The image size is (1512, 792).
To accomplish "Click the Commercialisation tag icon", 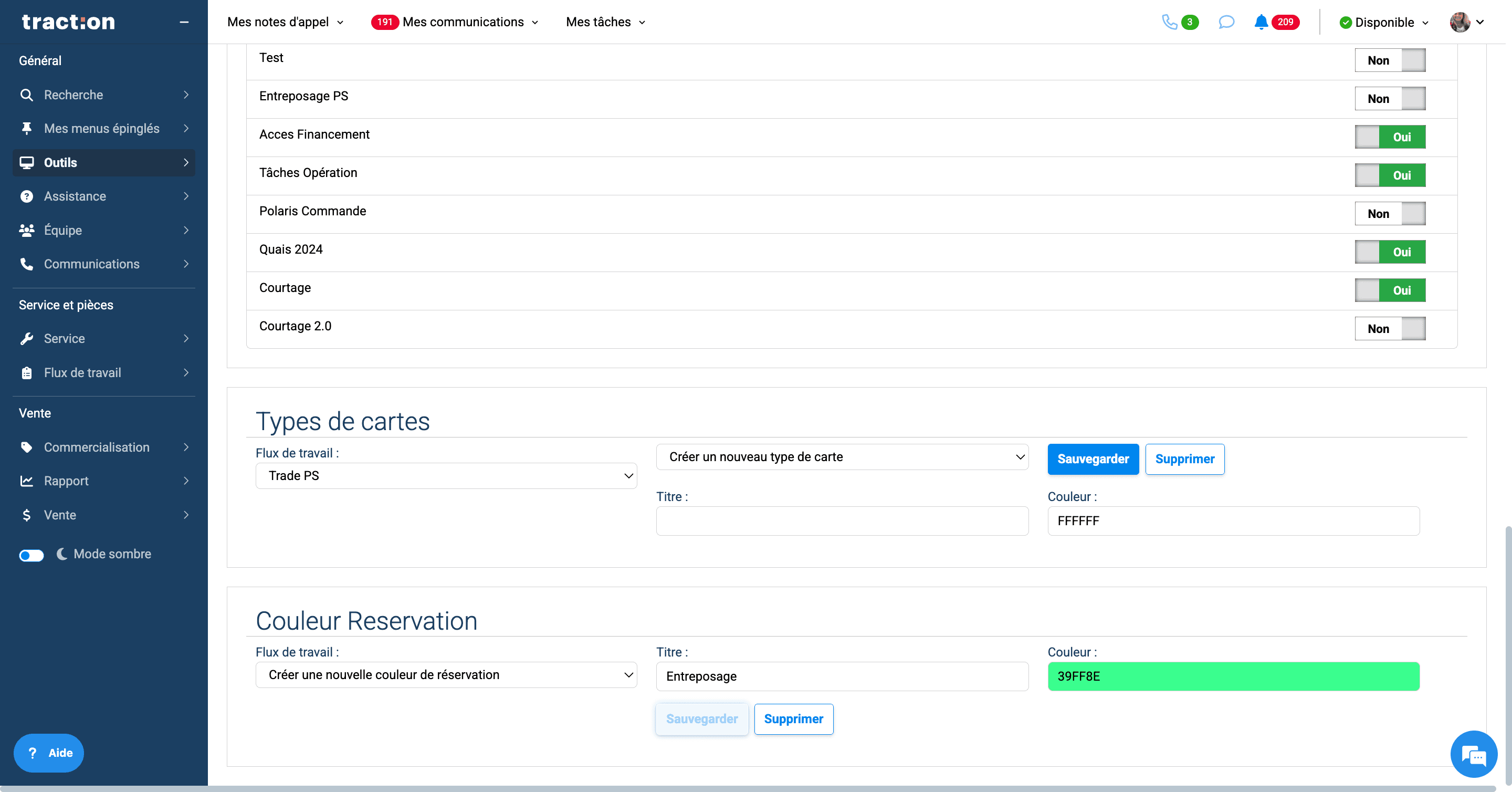I will point(26,447).
